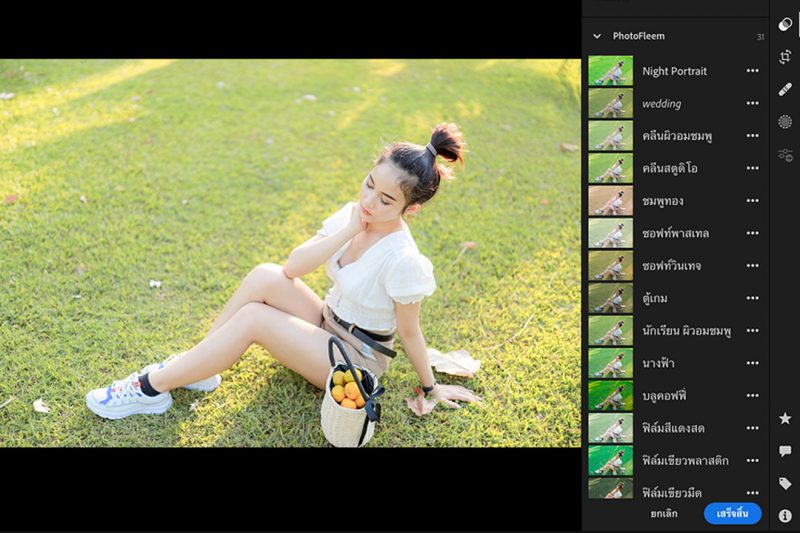
Task: Open three-dot menu for บลูคอฟฟี่ preset
Action: click(753, 396)
